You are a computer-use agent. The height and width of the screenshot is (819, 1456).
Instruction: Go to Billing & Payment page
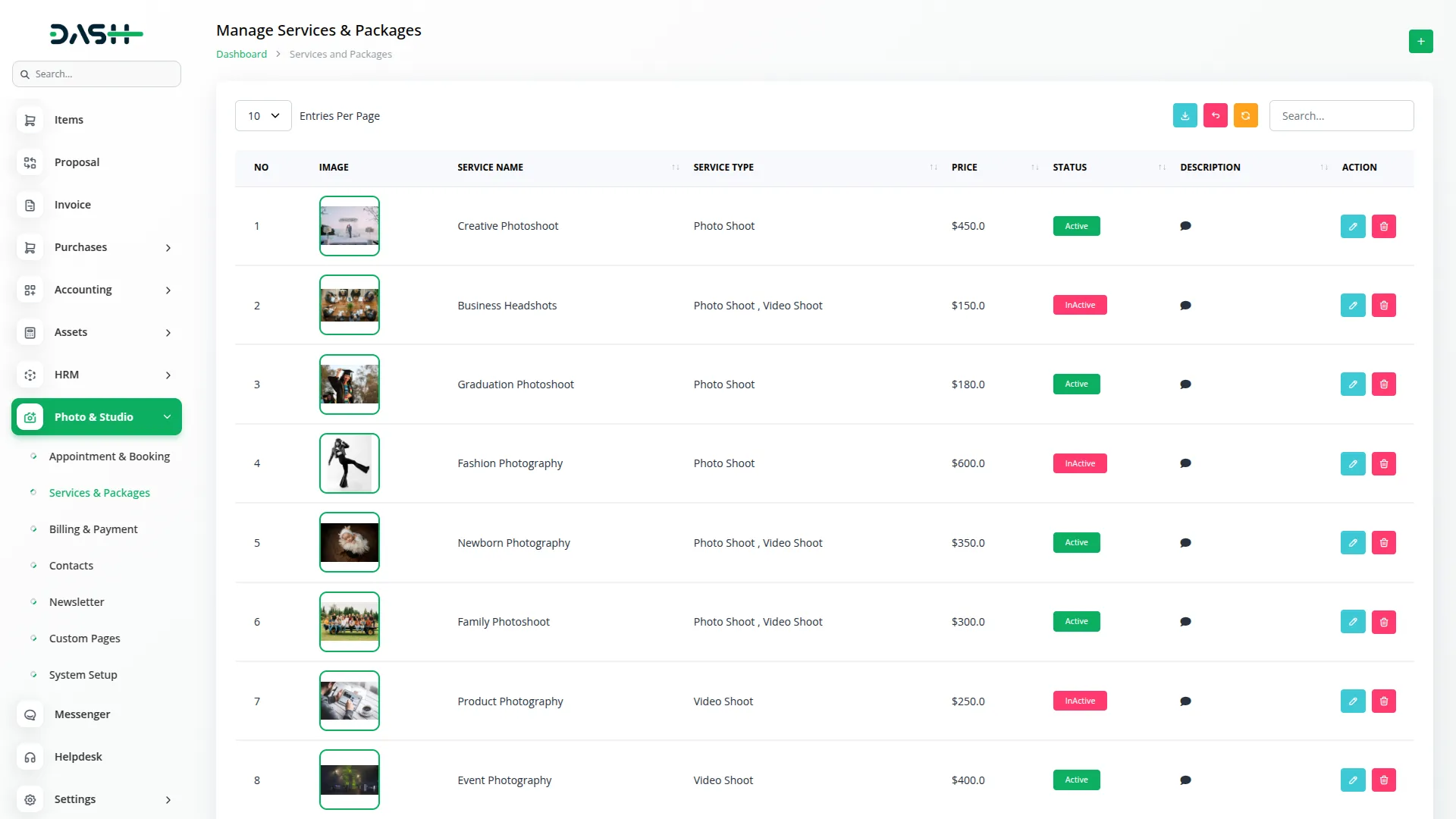(93, 529)
